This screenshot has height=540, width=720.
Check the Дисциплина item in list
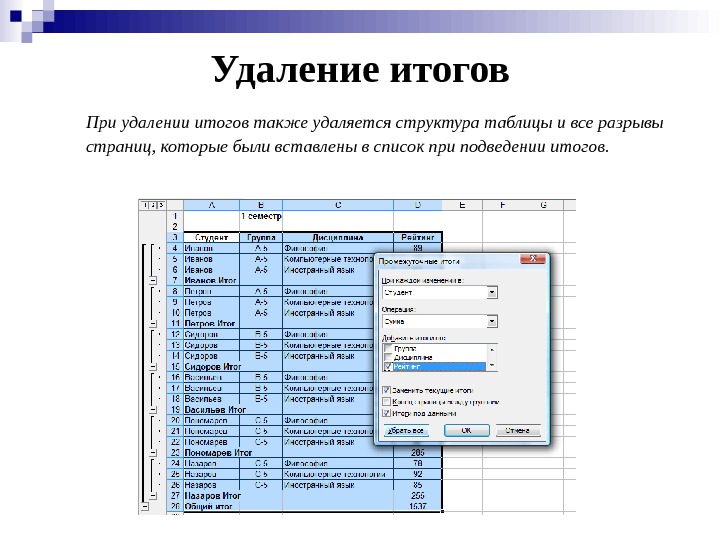click(x=388, y=357)
